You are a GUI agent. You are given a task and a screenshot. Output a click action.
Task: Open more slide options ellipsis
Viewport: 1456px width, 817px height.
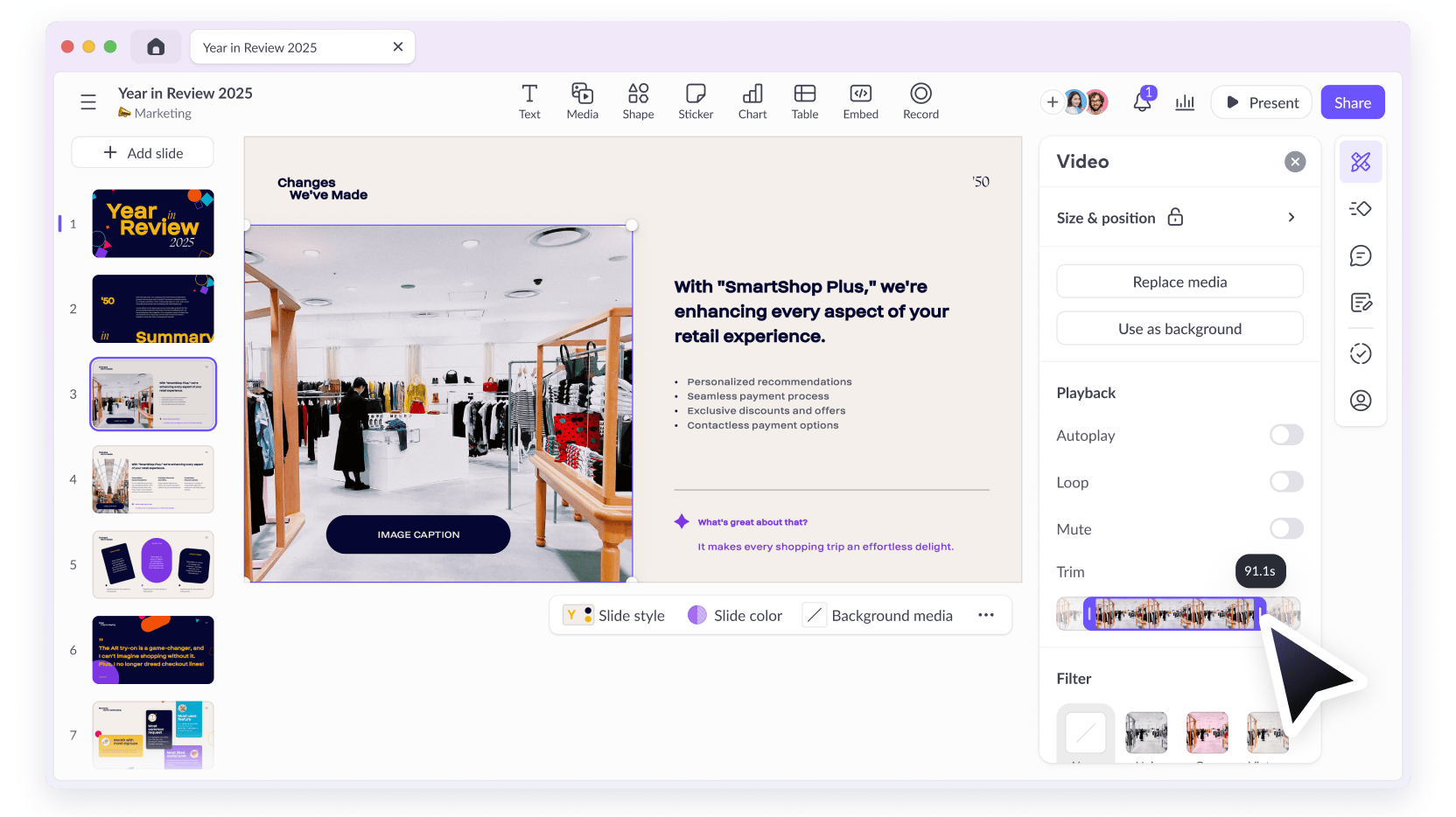[x=986, y=615]
